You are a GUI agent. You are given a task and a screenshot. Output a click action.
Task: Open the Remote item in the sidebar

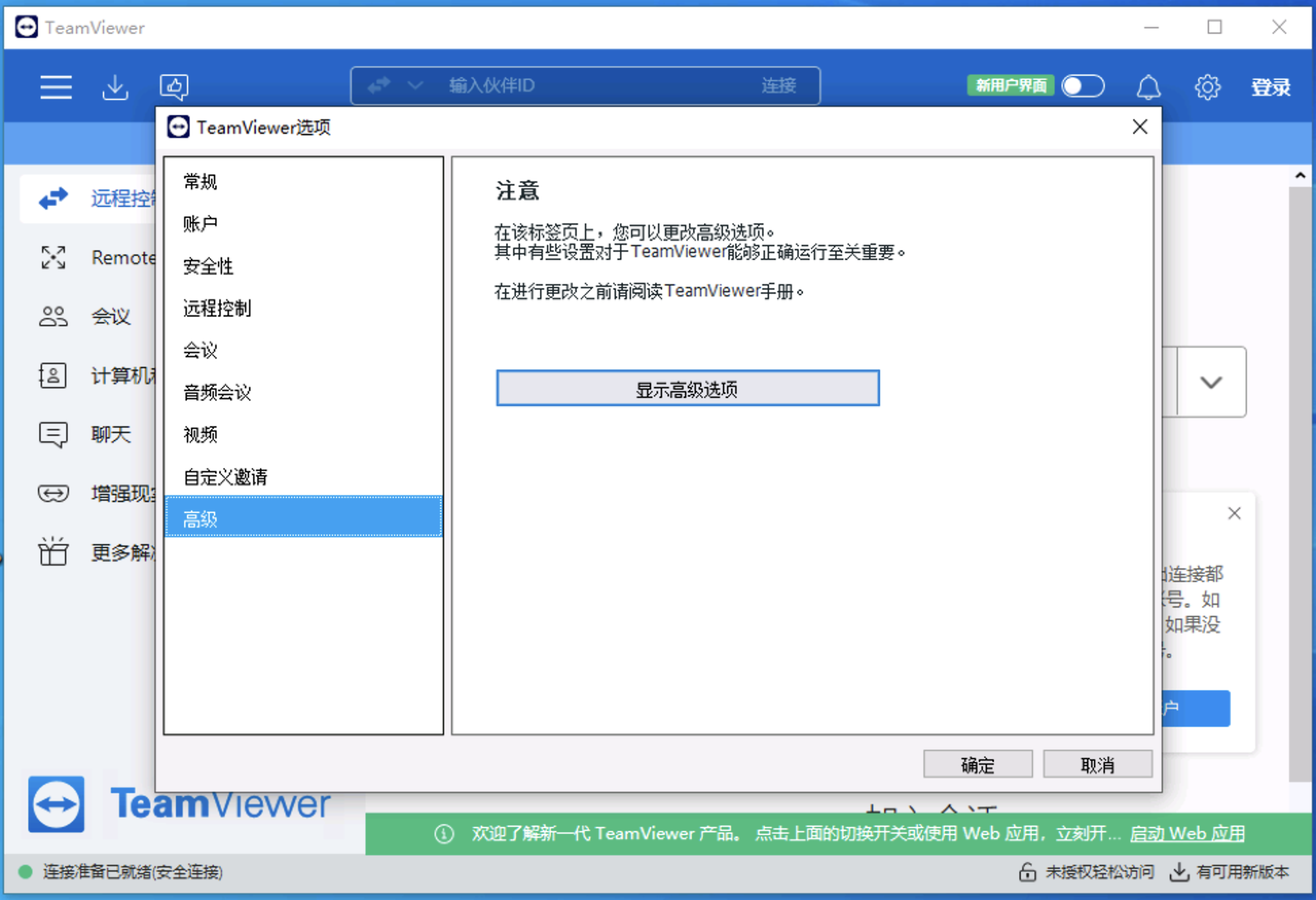pos(88,258)
